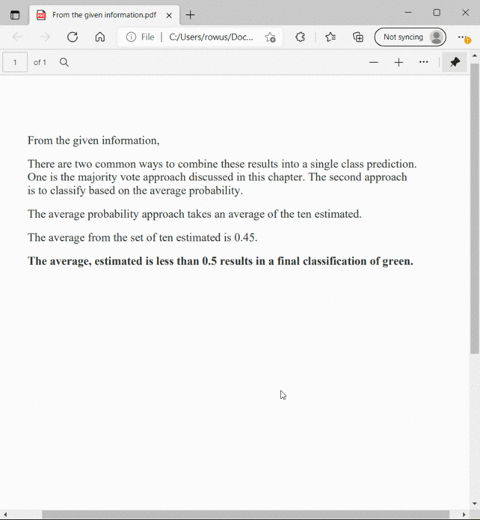Open the Favorites list

click(x=330, y=37)
